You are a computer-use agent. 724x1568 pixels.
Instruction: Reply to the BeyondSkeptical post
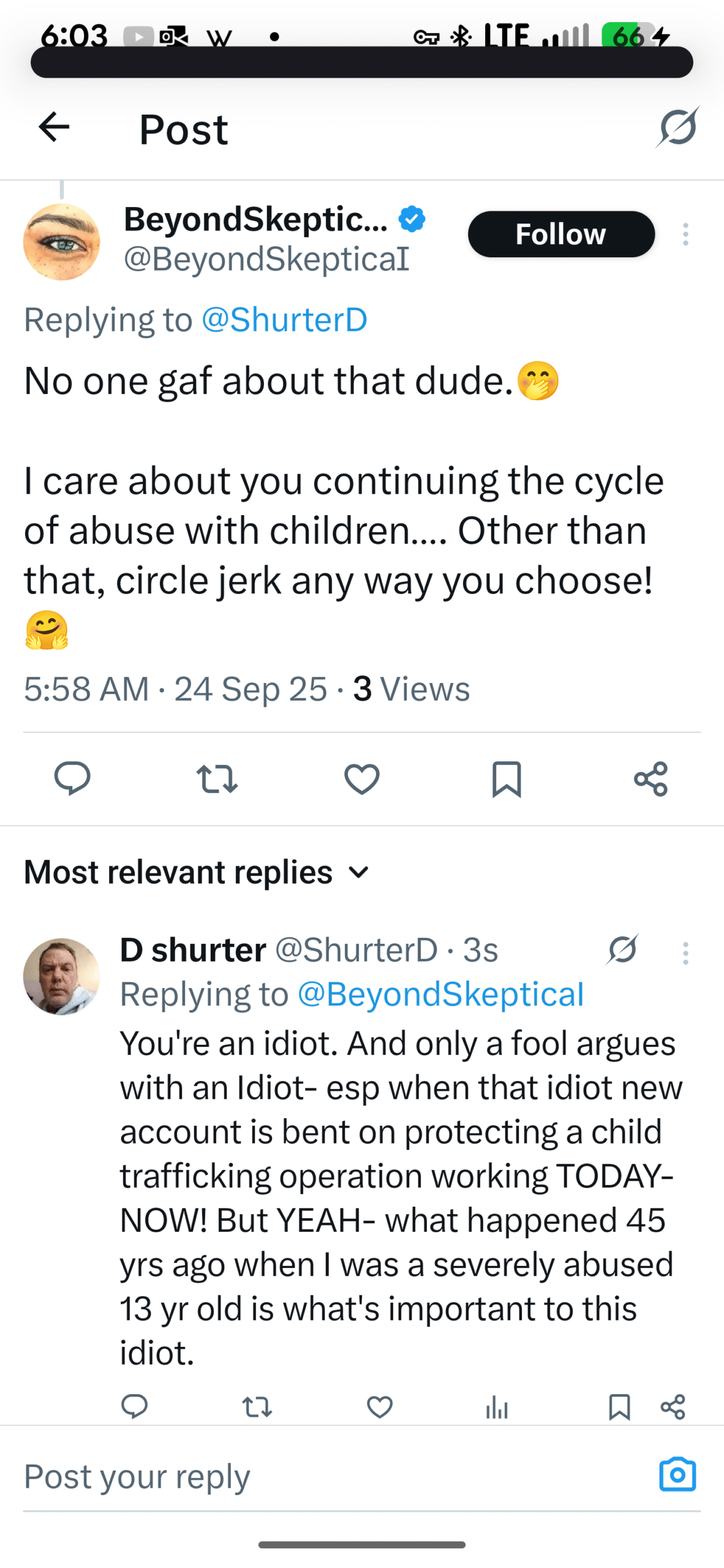(x=72, y=778)
